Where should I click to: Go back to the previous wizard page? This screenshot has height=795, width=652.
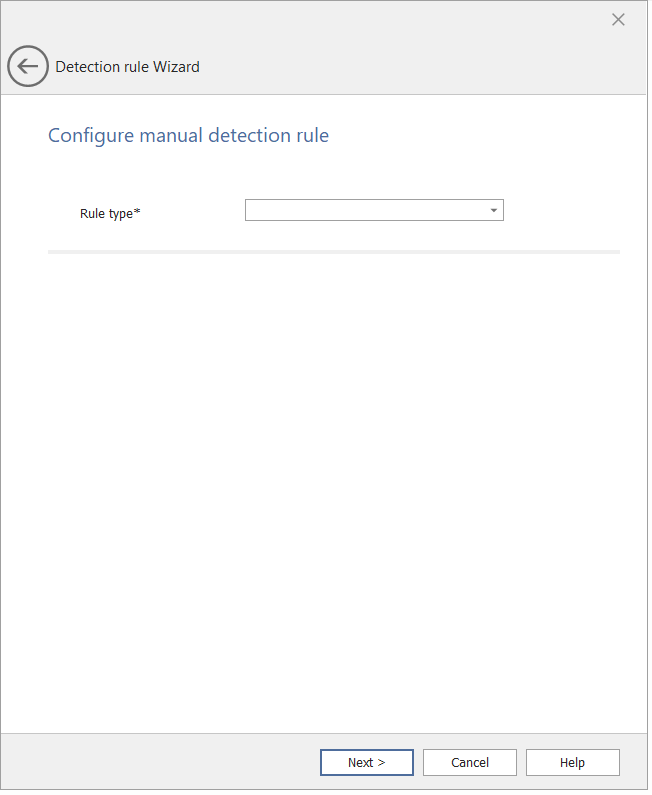click(x=28, y=67)
